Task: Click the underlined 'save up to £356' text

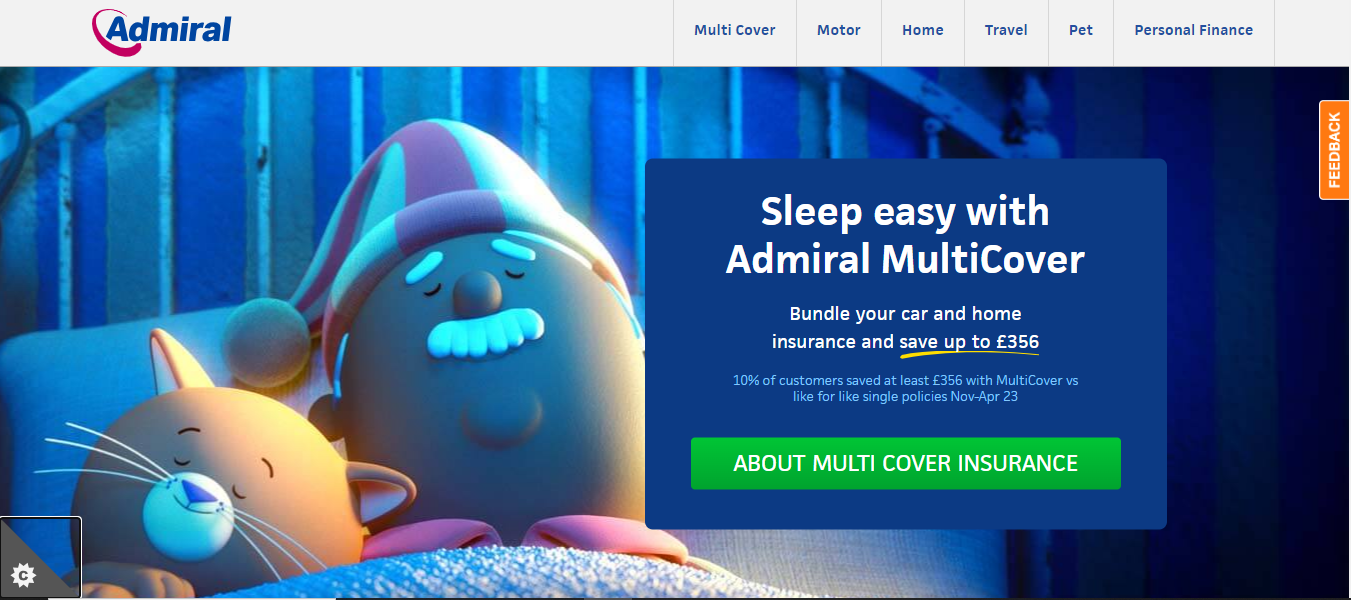Action: coord(969,342)
